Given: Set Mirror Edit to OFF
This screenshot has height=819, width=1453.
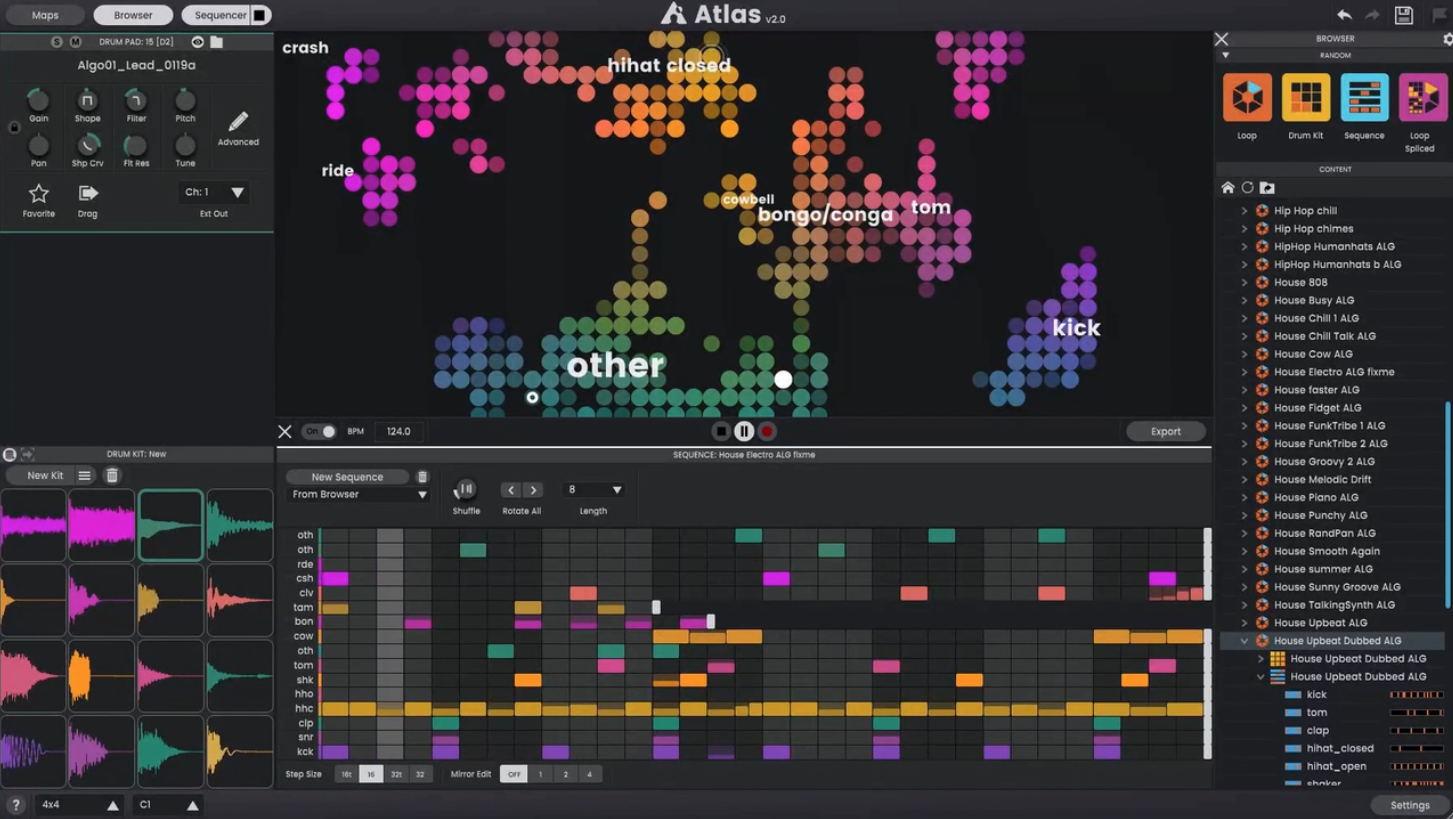Looking at the screenshot, I should 514,774.
